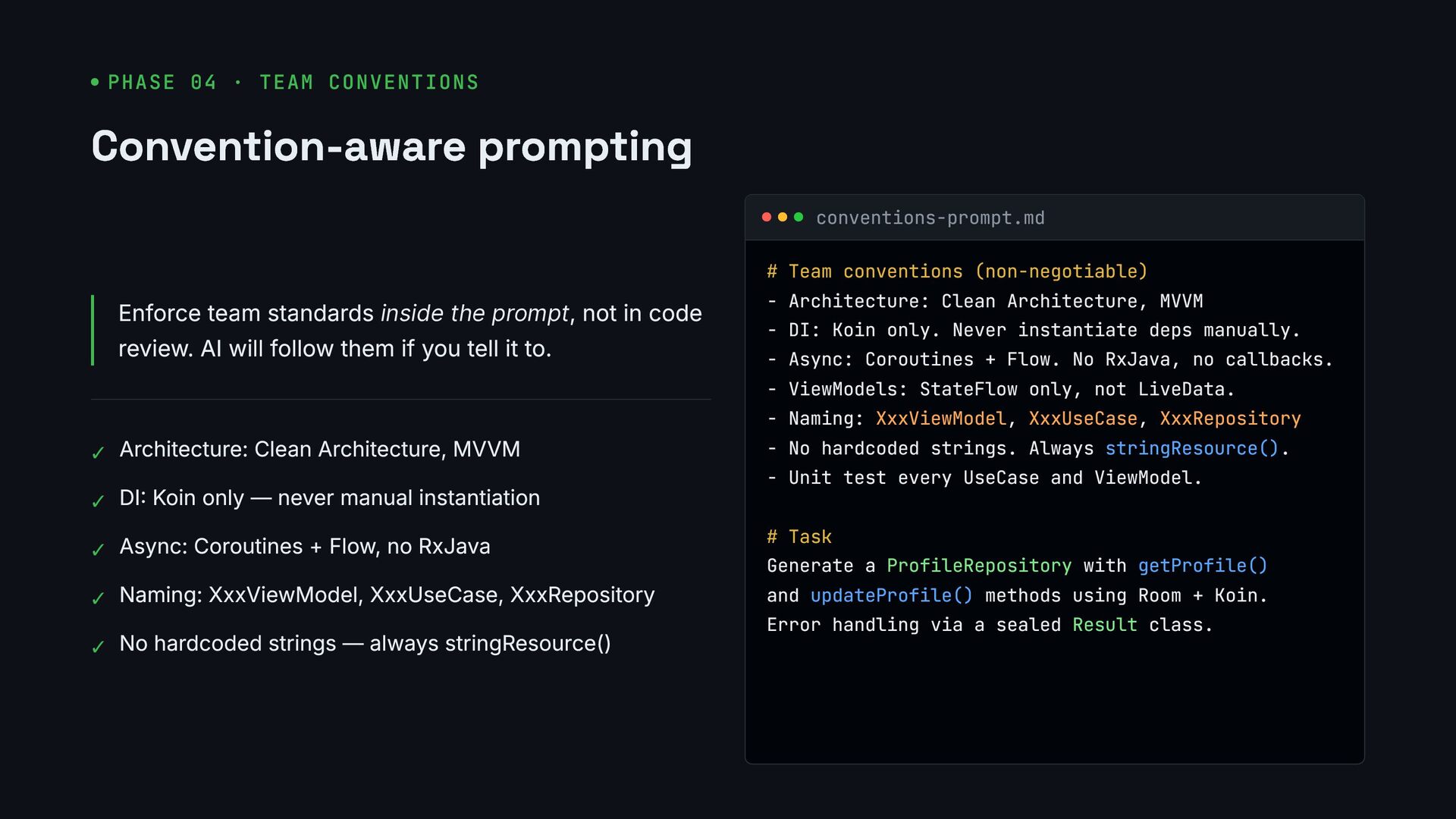
Task: Click the TEAM CONVENTIONS label at top
Action: [x=369, y=82]
